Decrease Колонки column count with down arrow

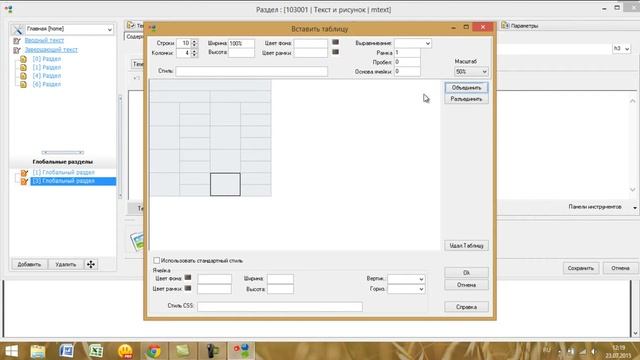point(194,55)
